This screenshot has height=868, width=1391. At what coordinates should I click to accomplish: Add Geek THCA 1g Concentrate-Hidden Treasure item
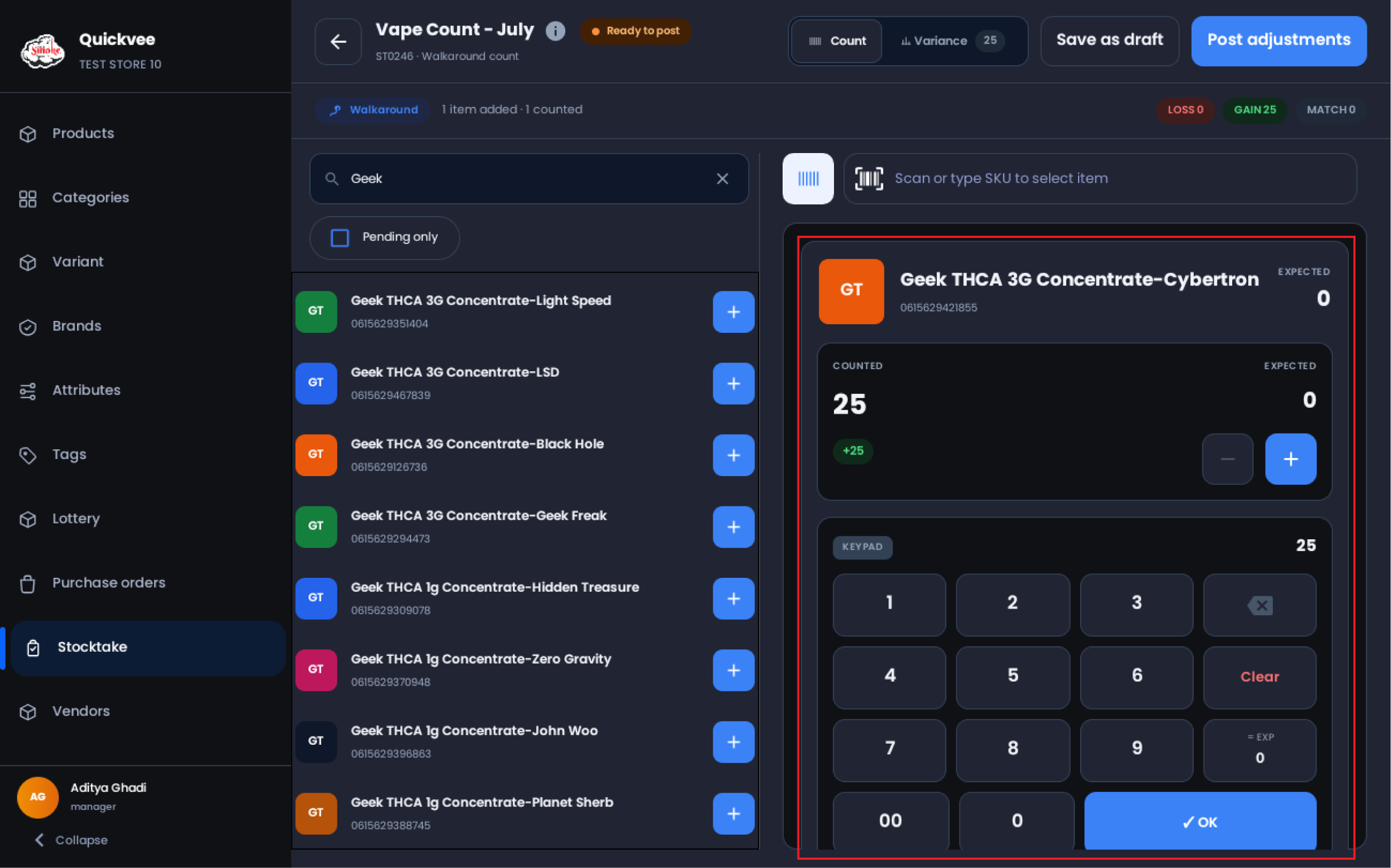(x=733, y=599)
